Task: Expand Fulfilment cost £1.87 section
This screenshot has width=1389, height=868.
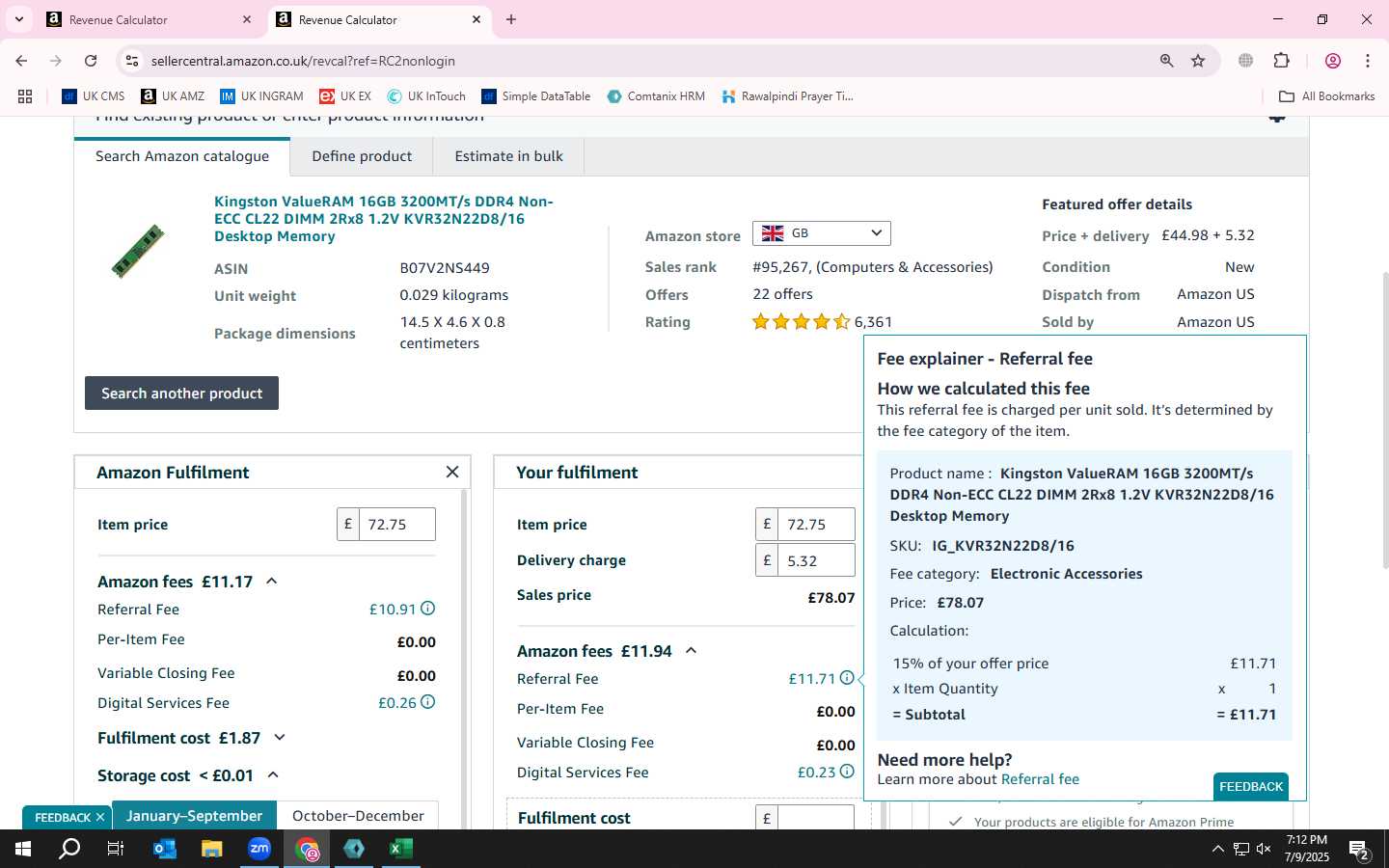Action: 280,738
